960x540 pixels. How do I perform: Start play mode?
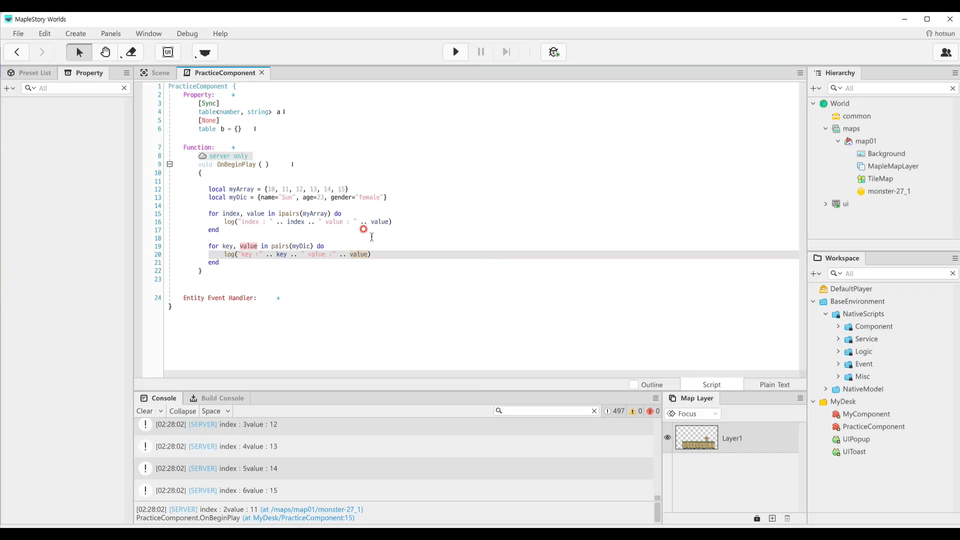click(x=456, y=52)
